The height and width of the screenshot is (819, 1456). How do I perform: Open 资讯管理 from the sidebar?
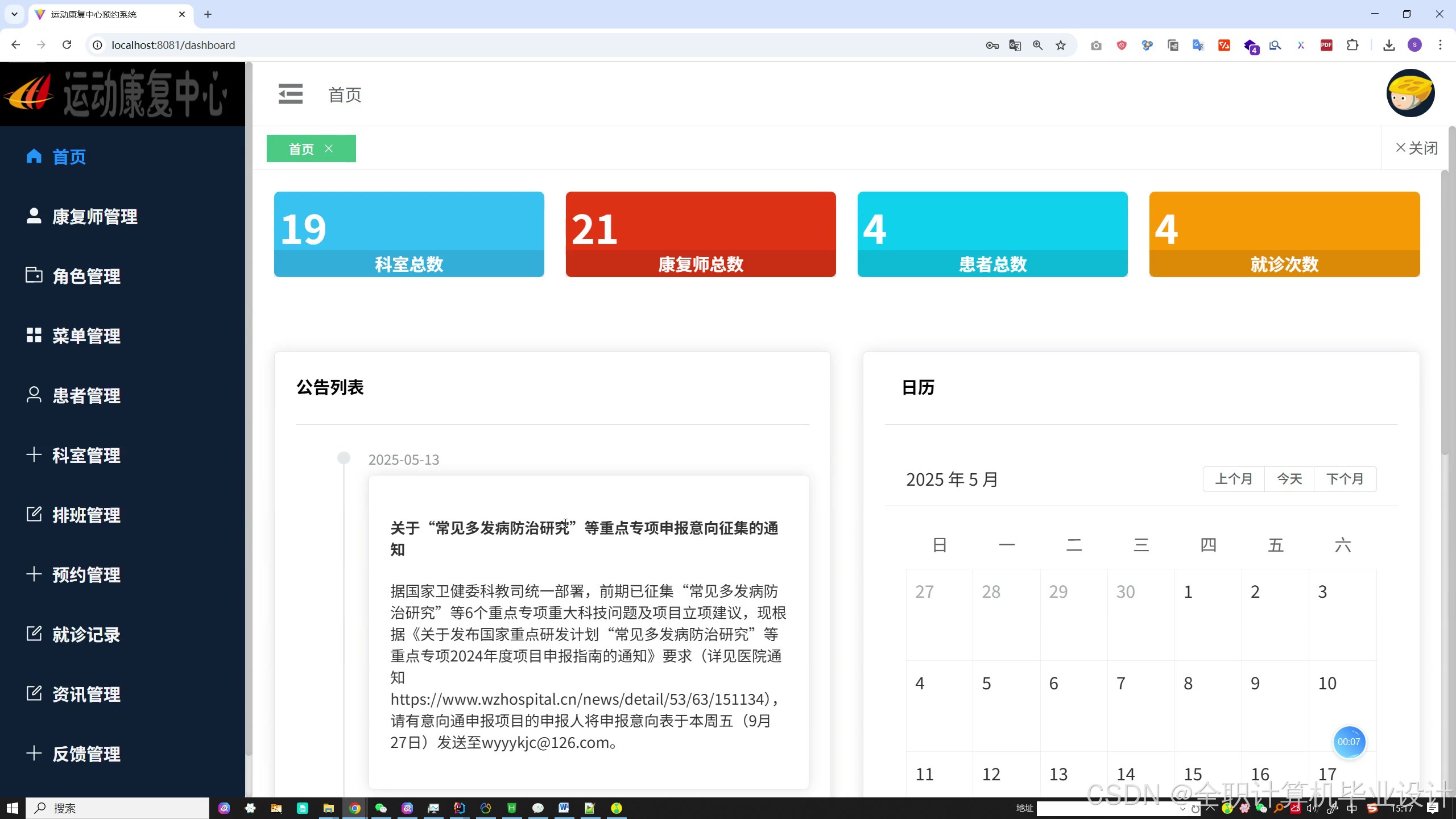[86, 694]
